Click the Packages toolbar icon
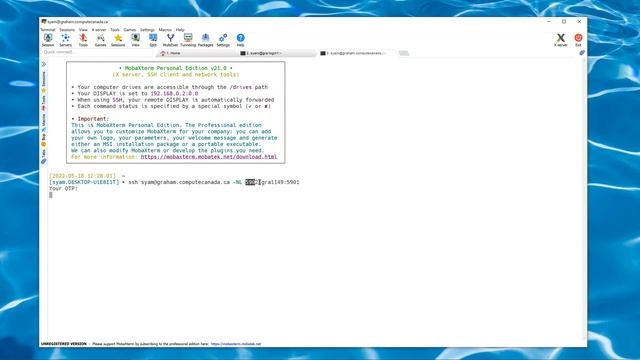 [205, 40]
